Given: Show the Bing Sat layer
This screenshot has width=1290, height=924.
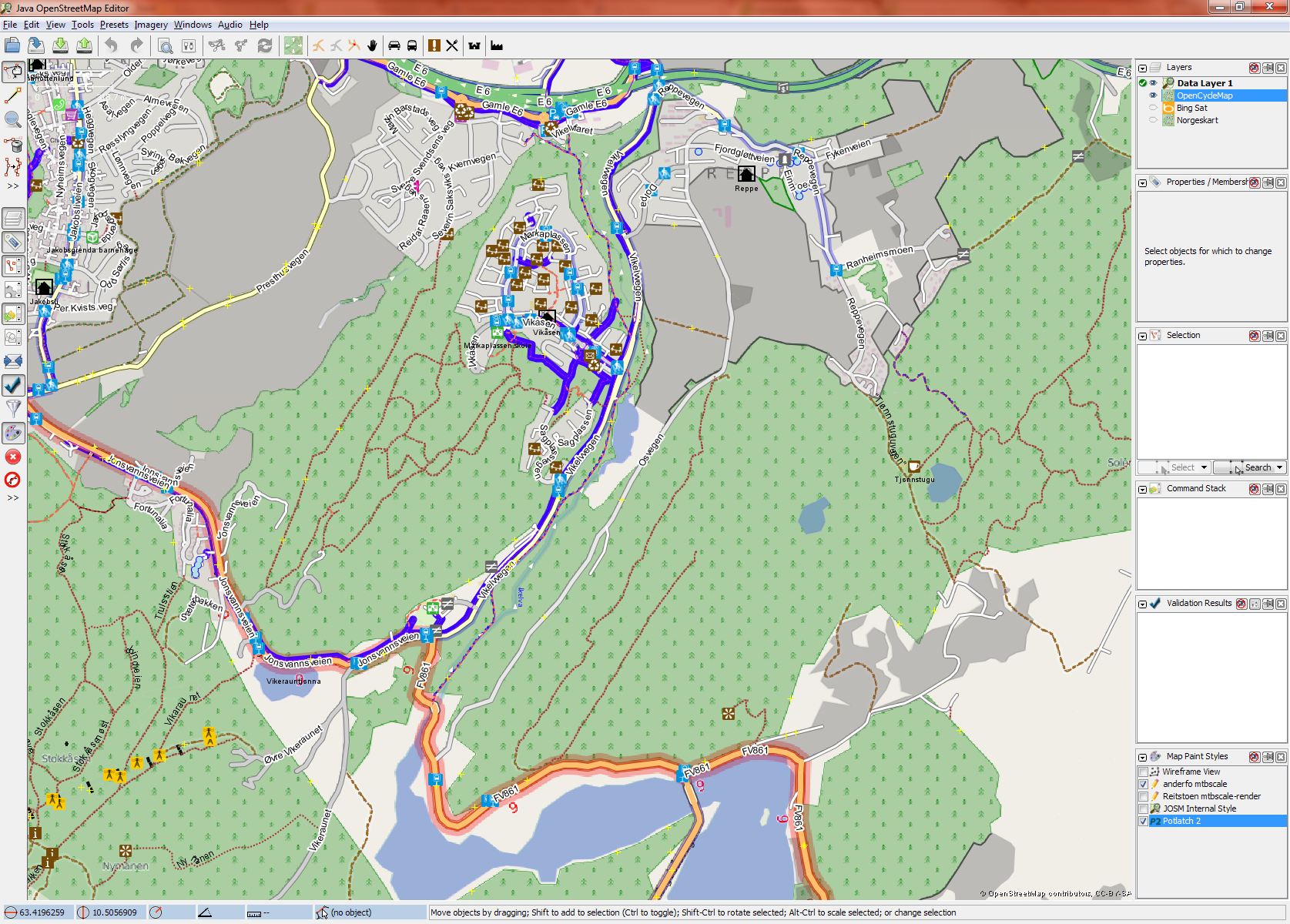Looking at the screenshot, I should [1154, 108].
